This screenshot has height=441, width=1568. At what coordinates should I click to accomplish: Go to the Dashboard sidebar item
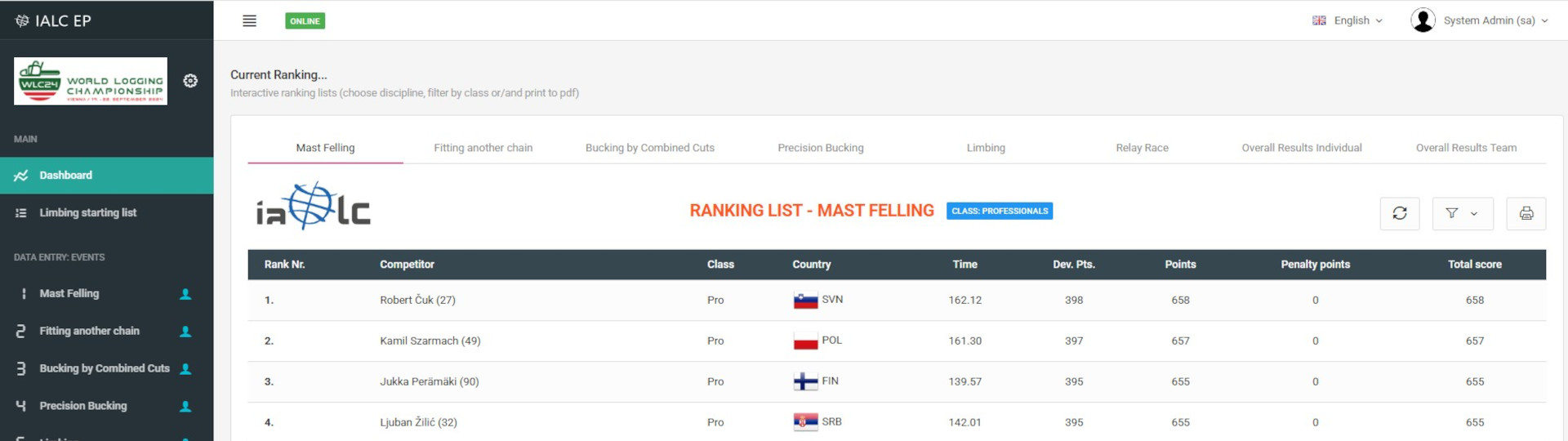click(107, 176)
